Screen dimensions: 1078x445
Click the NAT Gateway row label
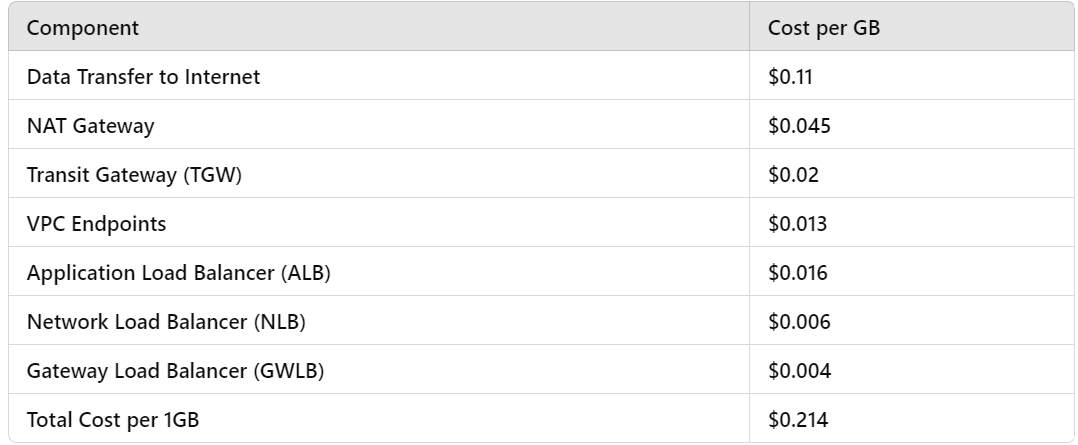90,126
